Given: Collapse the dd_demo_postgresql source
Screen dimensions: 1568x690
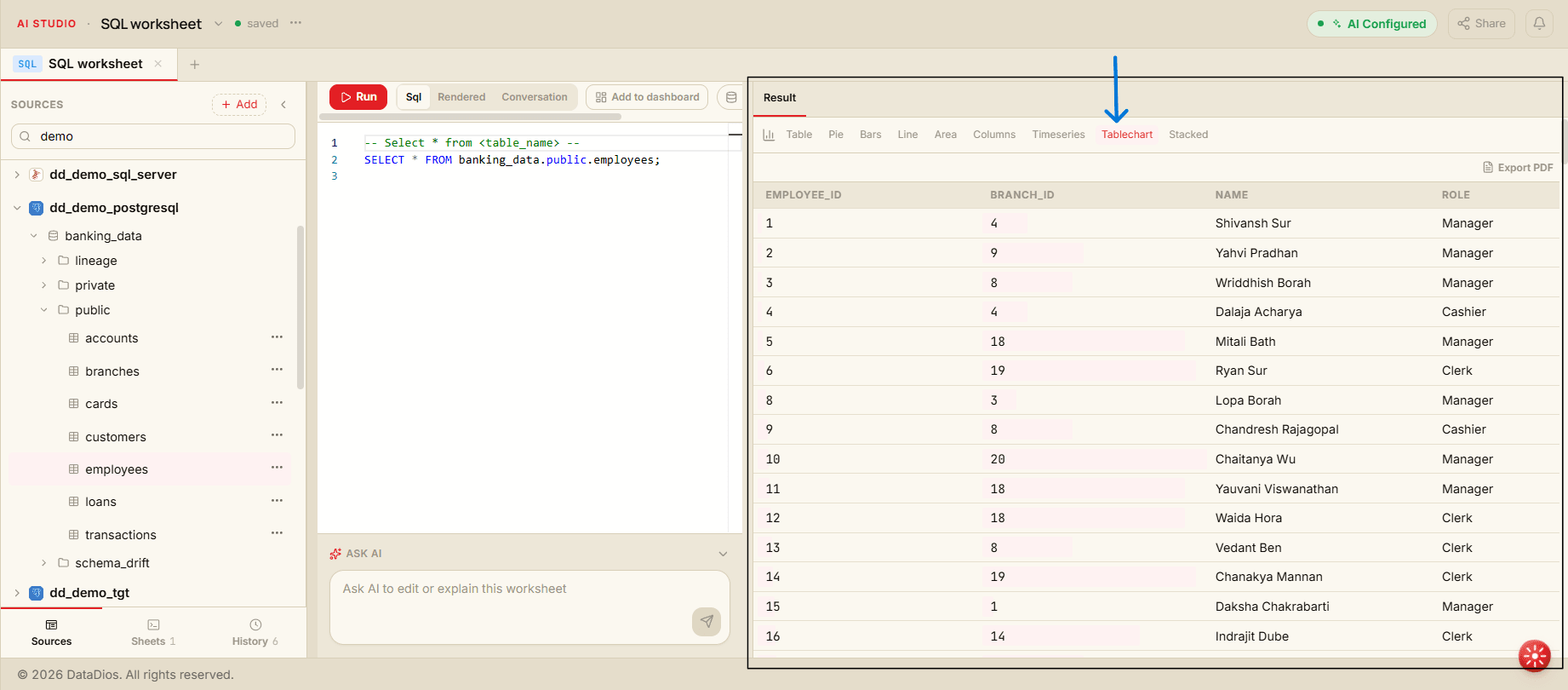Looking at the screenshot, I should click(17, 208).
